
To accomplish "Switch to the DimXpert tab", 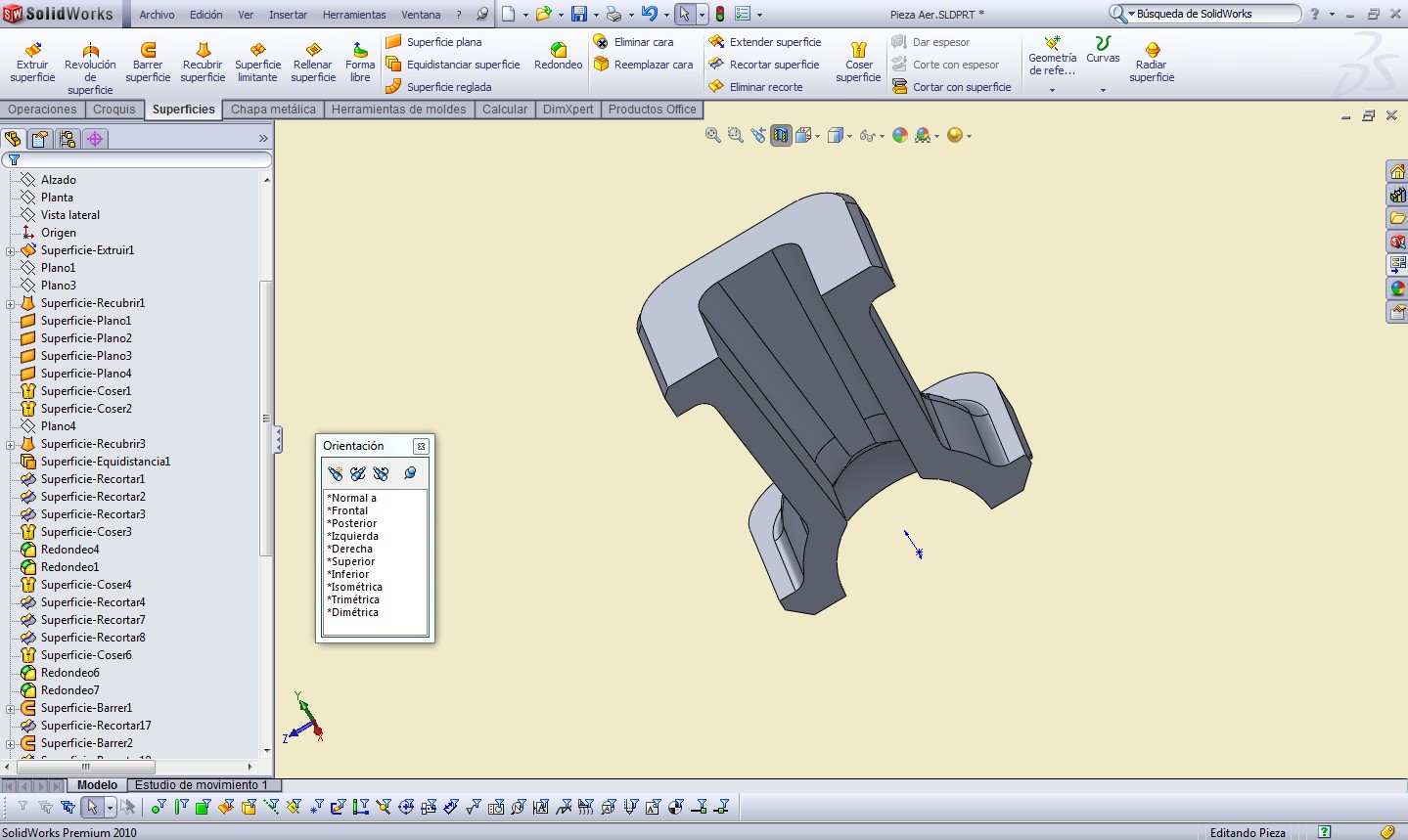I will point(568,110).
